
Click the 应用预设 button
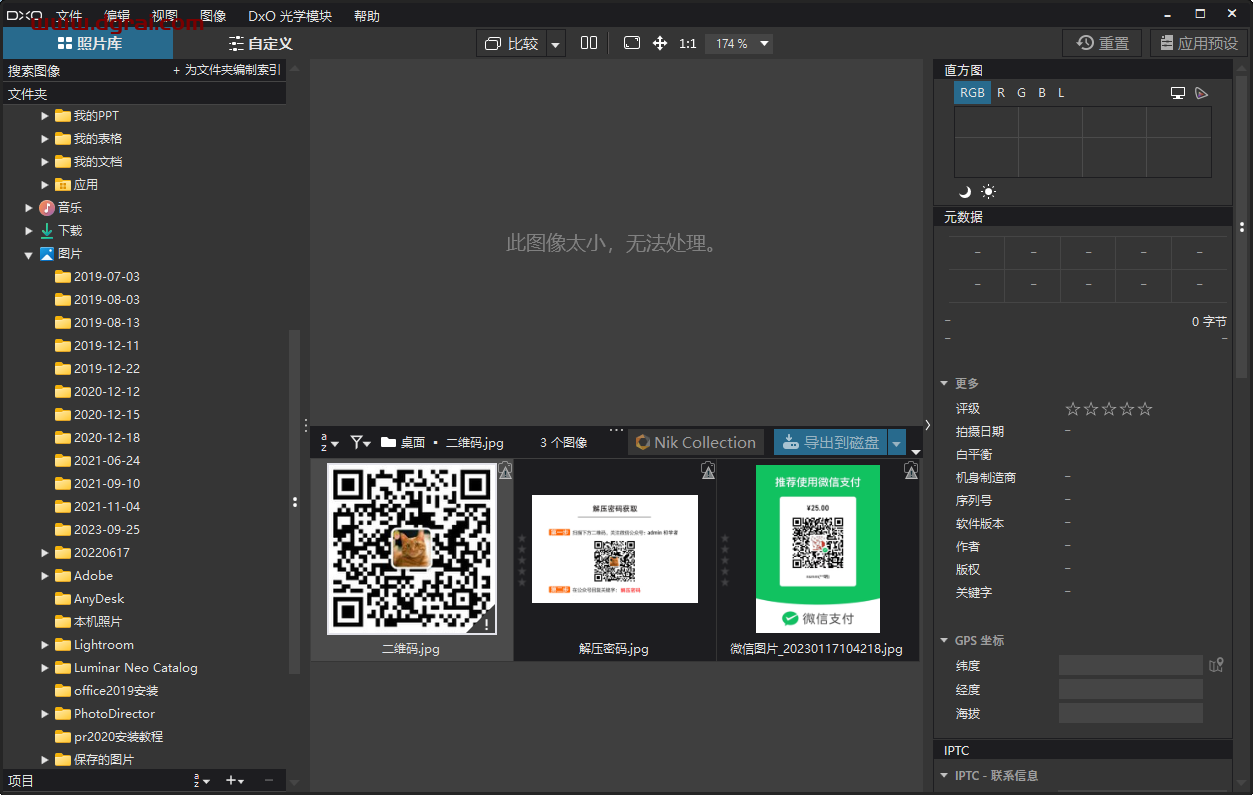click(x=1199, y=43)
